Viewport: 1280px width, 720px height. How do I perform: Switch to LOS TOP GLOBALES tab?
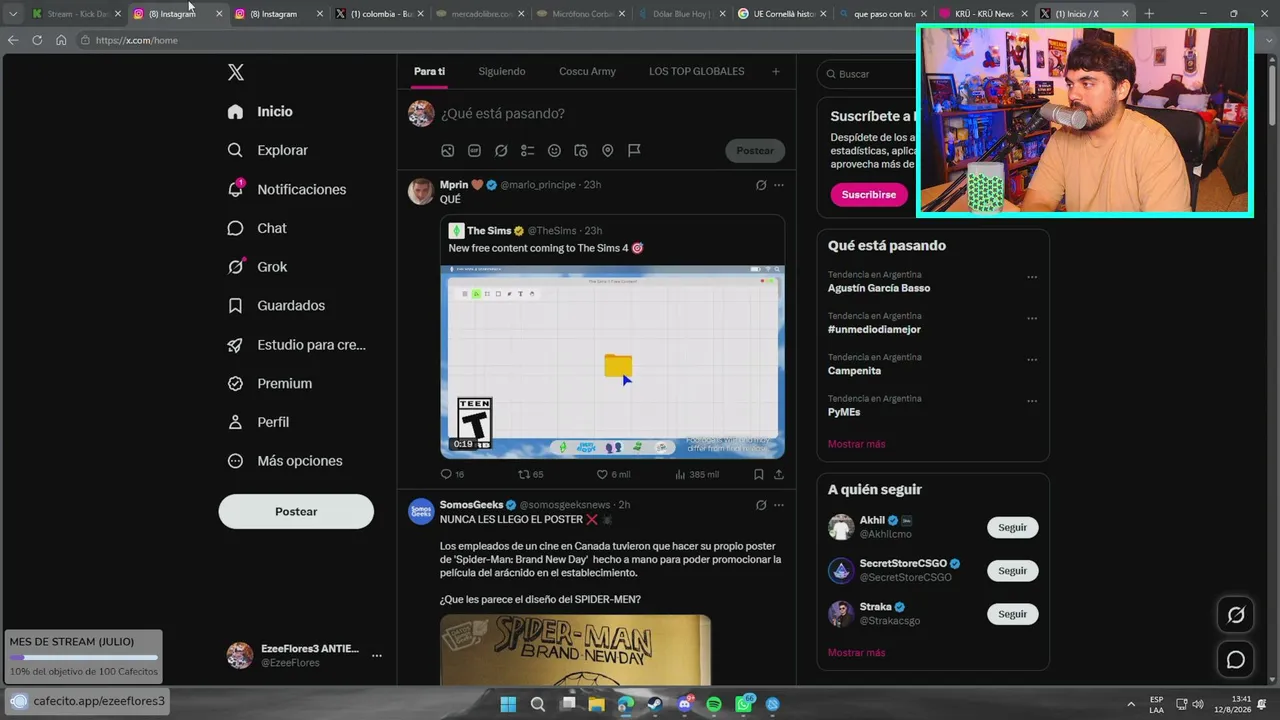click(x=696, y=71)
